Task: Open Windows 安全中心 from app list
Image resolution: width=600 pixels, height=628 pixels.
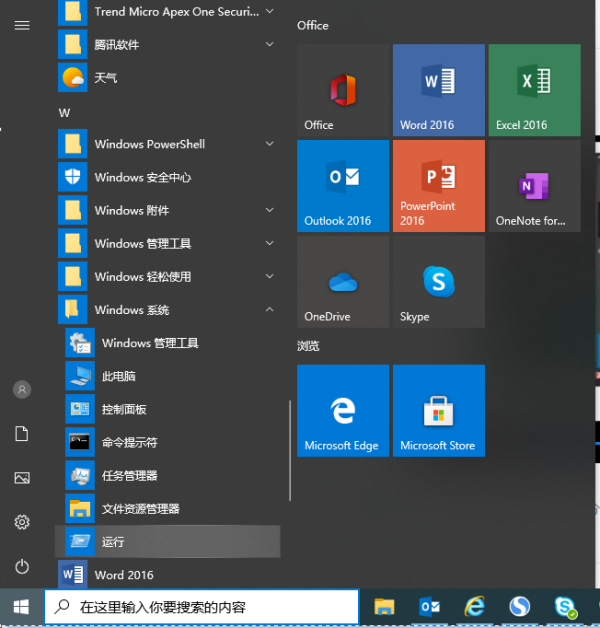Action: click(168, 177)
